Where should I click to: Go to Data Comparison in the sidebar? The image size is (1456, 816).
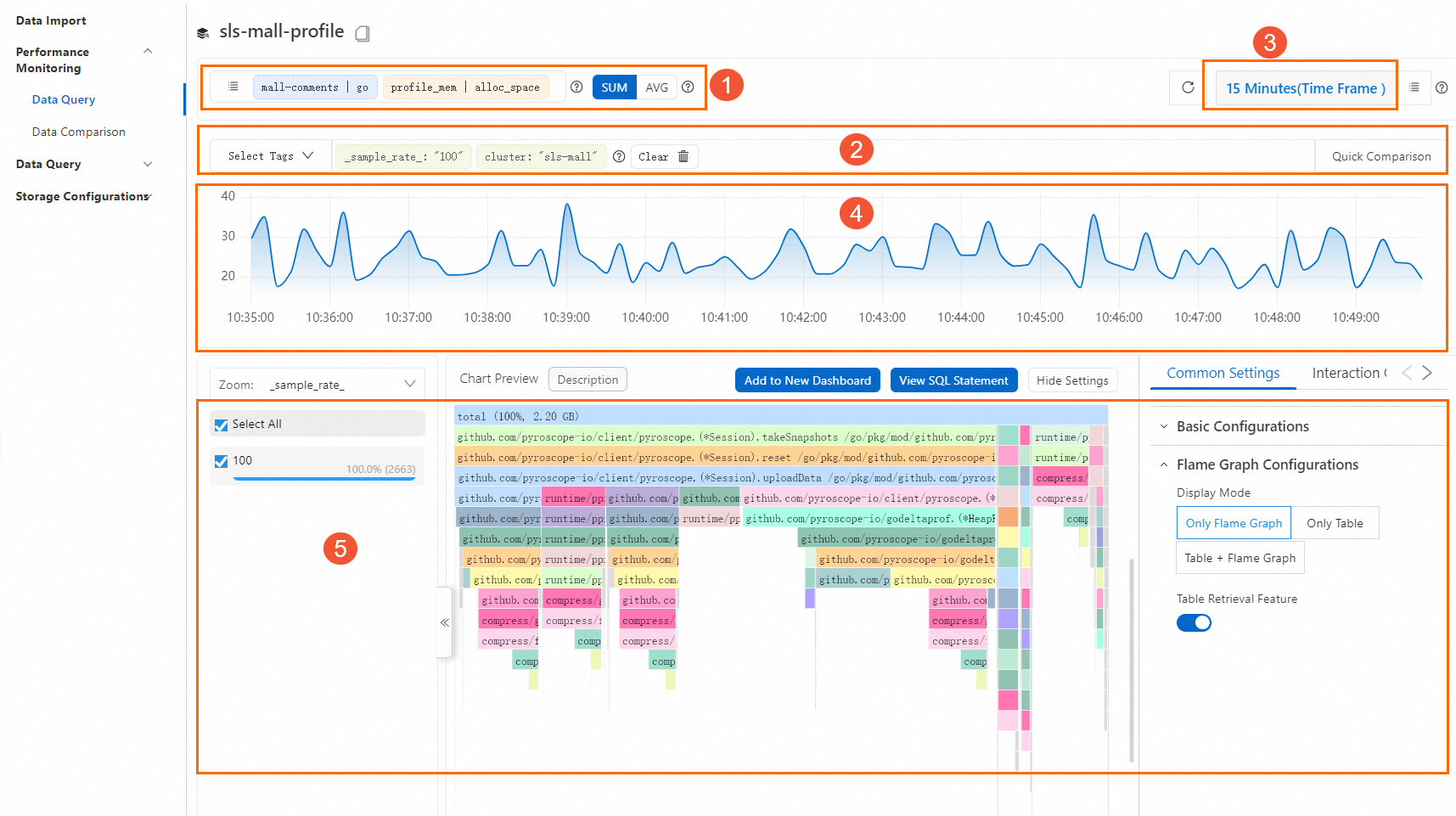click(x=79, y=132)
